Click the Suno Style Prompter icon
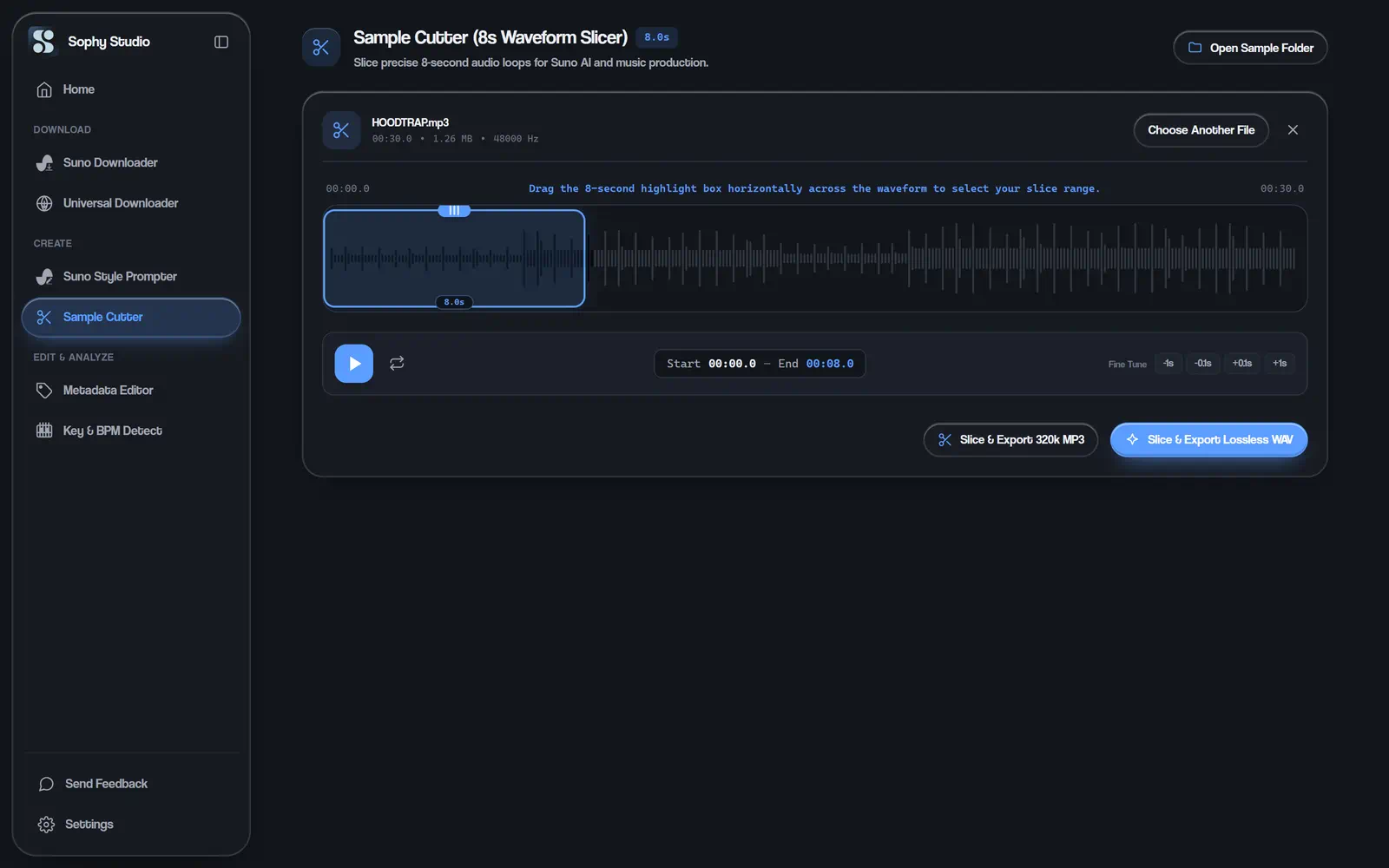The width and height of the screenshot is (1389, 868). [44, 276]
